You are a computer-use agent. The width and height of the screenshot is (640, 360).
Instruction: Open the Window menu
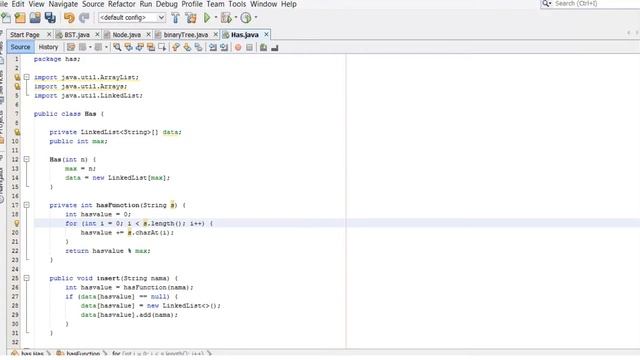pos(263,4)
